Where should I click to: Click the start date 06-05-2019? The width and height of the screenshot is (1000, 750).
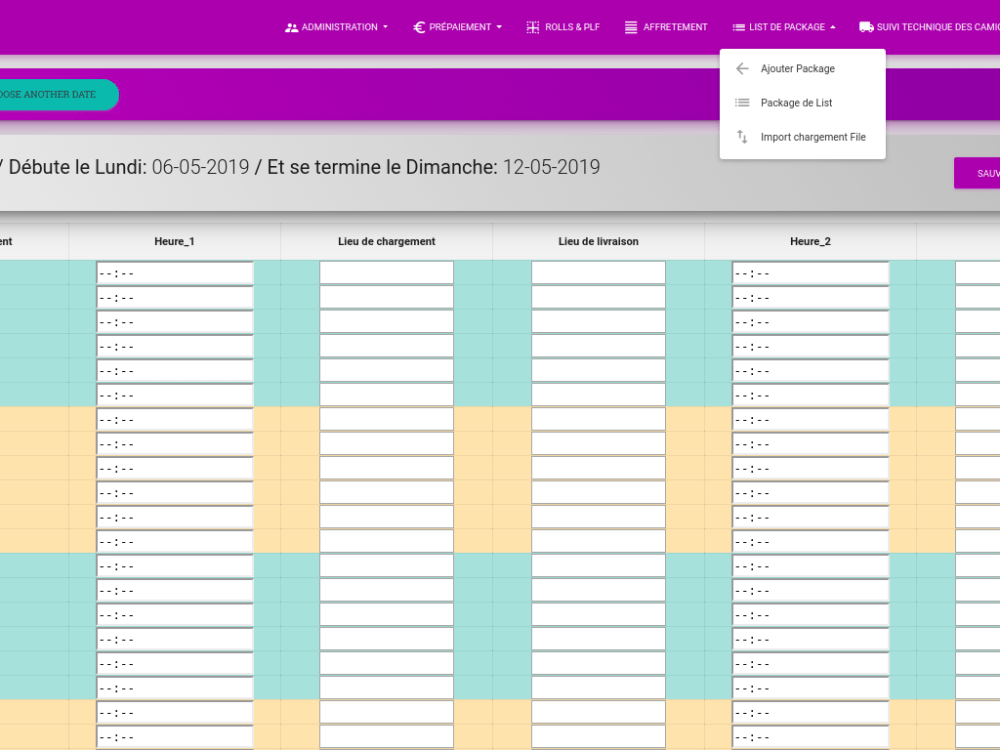tap(200, 167)
